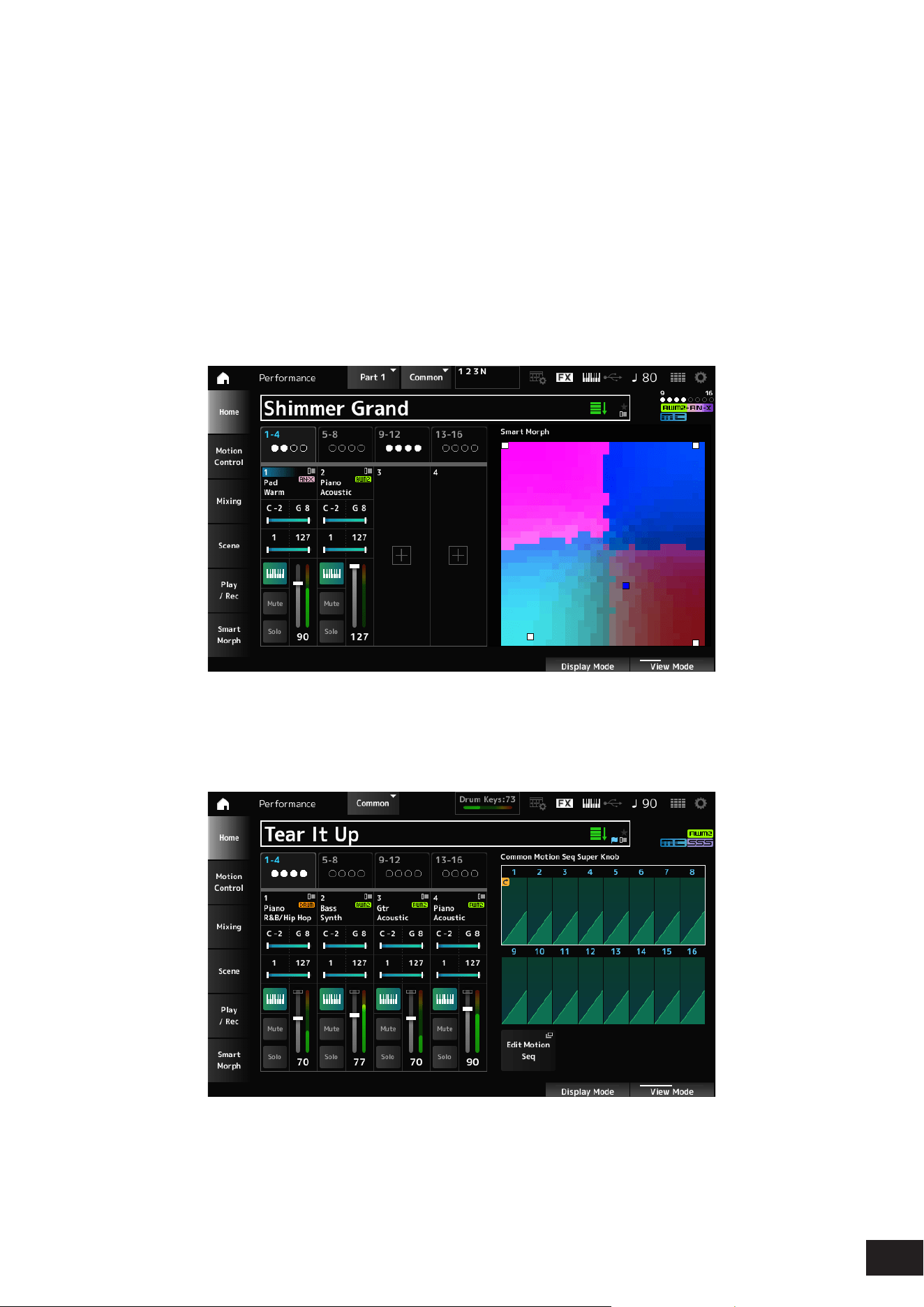924x1307 pixels.
Task: Select Motion Seq lane 1 marked C
Action: point(514,906)
